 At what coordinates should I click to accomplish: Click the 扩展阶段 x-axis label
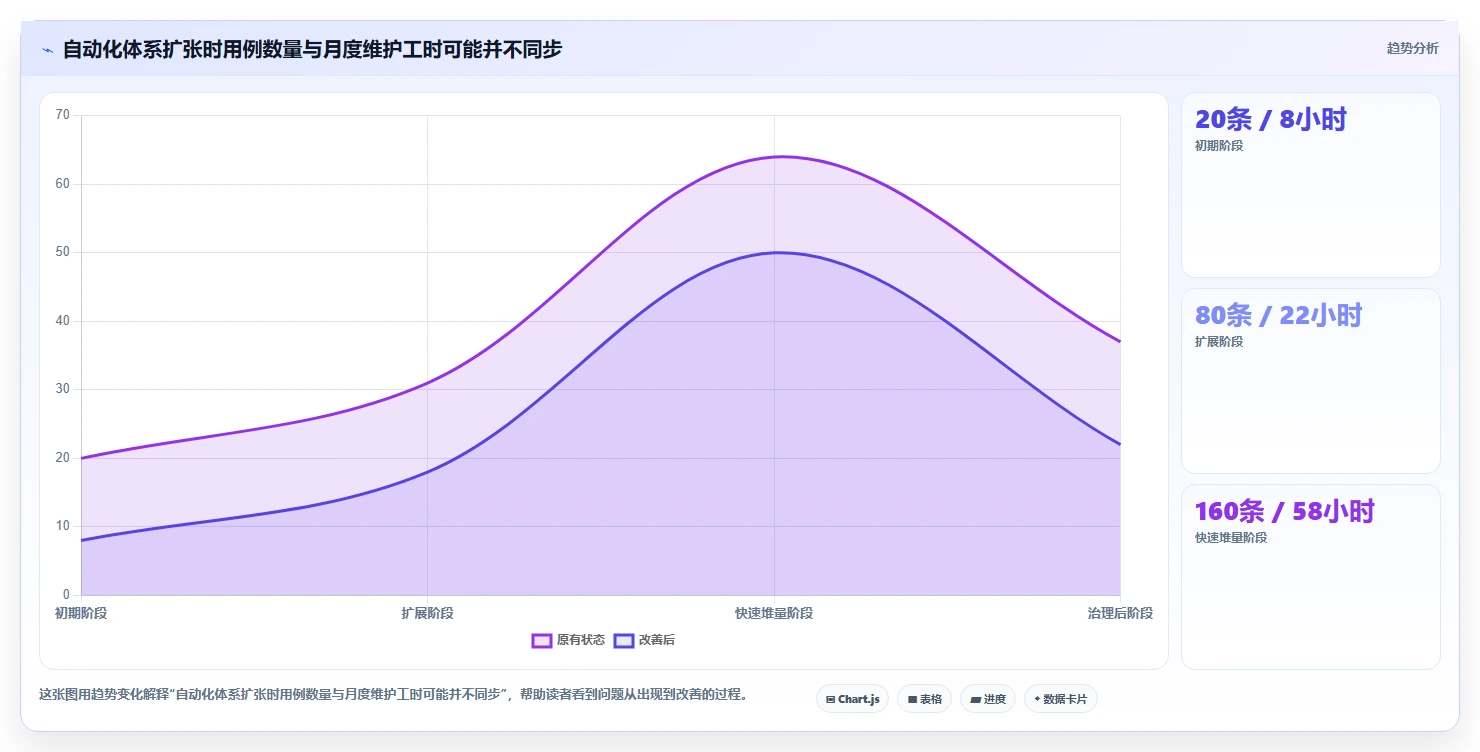click(427, 613)
